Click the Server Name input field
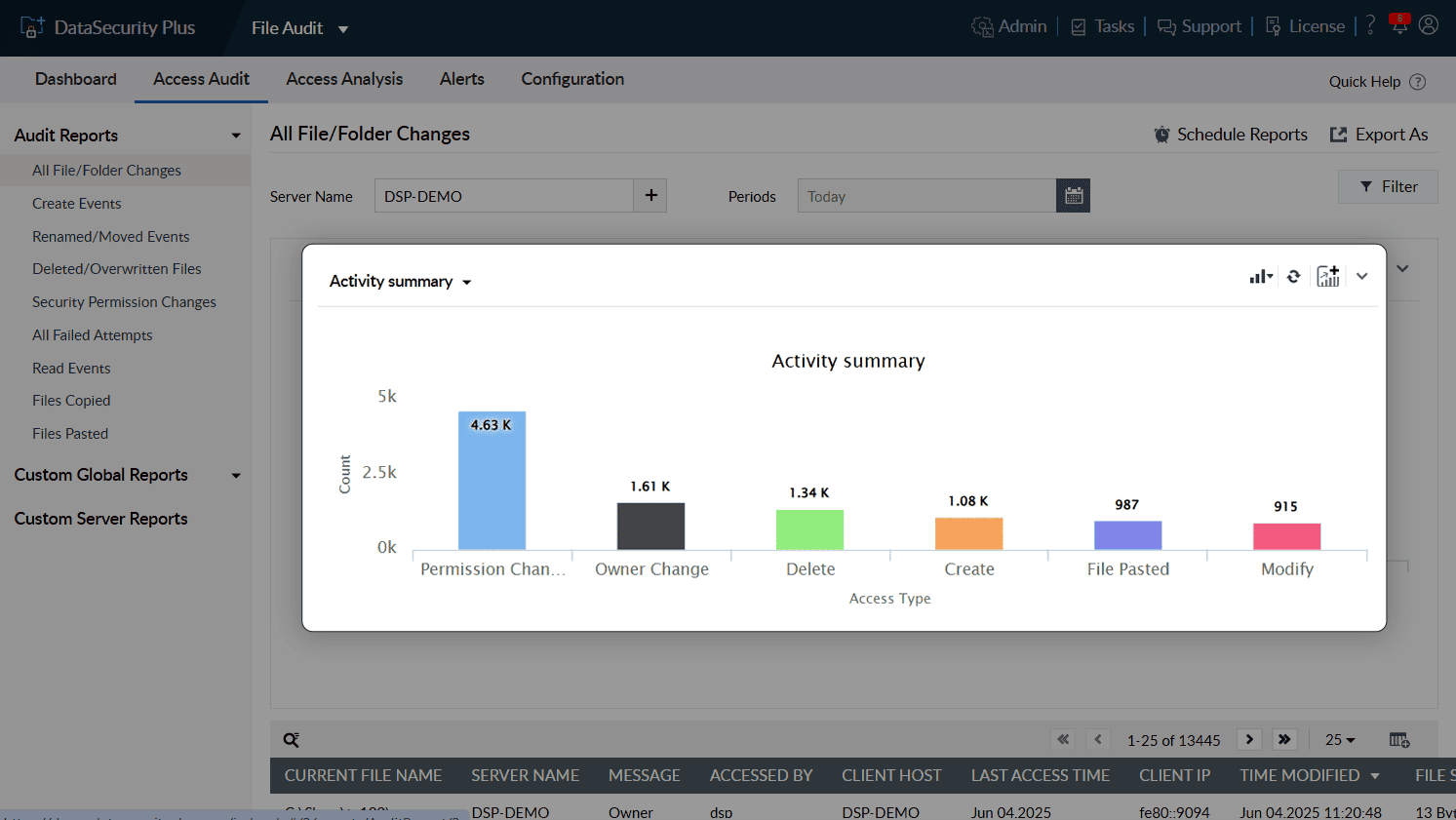Viewport: 1456px width, 820px height. (504, 195)
